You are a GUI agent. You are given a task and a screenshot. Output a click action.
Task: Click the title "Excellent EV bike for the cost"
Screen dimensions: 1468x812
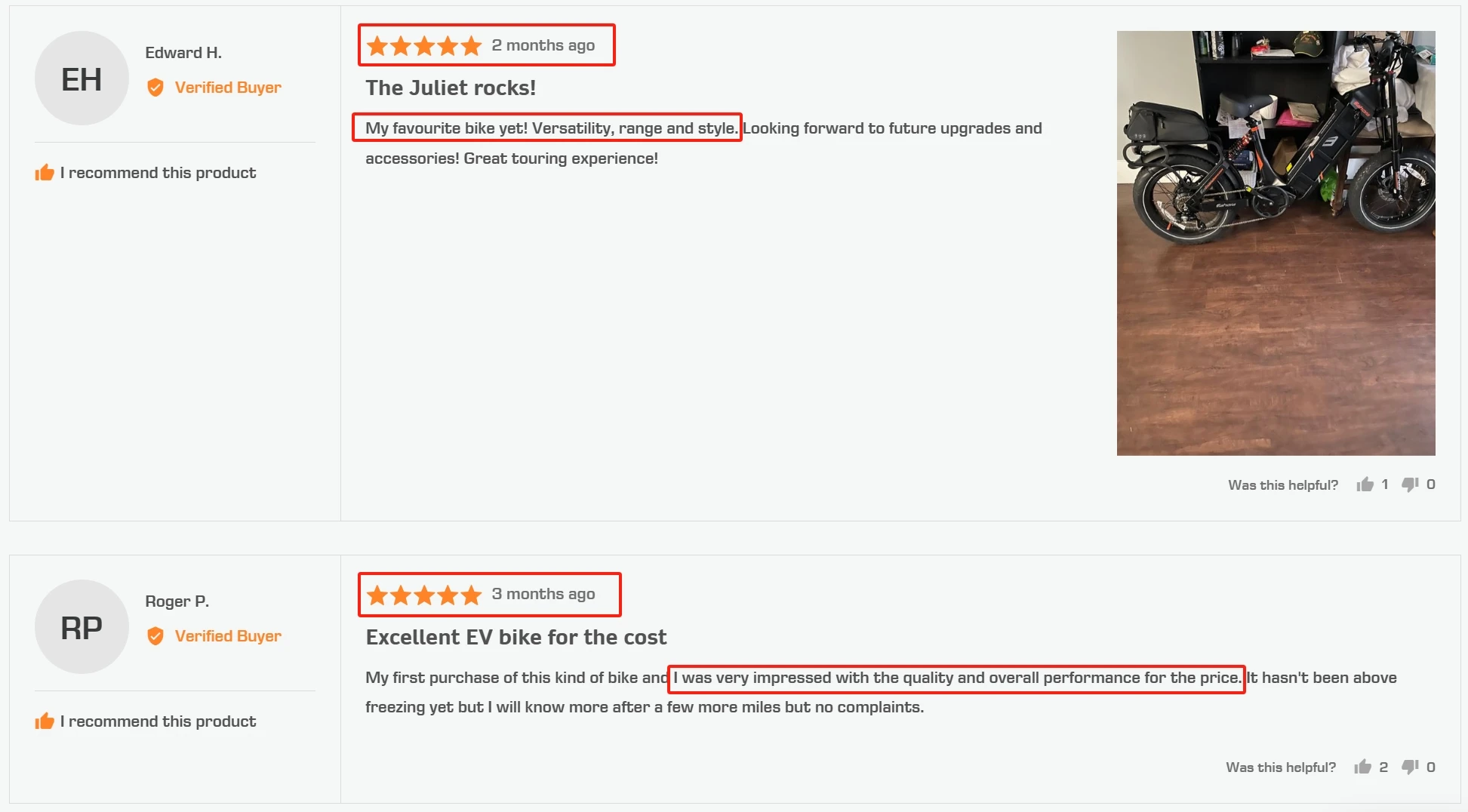tap(516, 638)
